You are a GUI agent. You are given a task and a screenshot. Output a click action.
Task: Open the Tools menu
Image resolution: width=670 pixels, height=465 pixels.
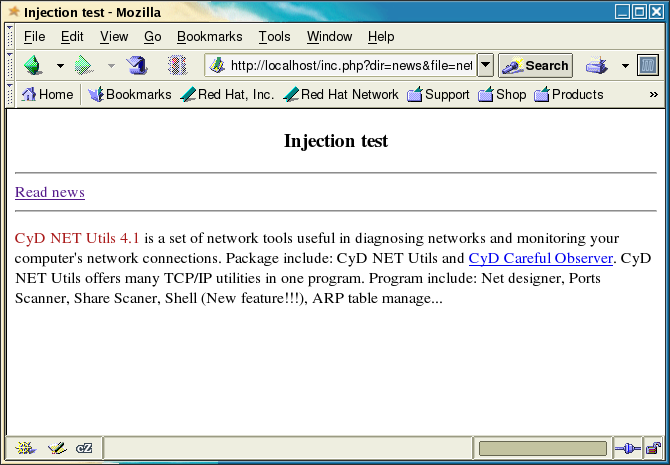coord(274,37)
